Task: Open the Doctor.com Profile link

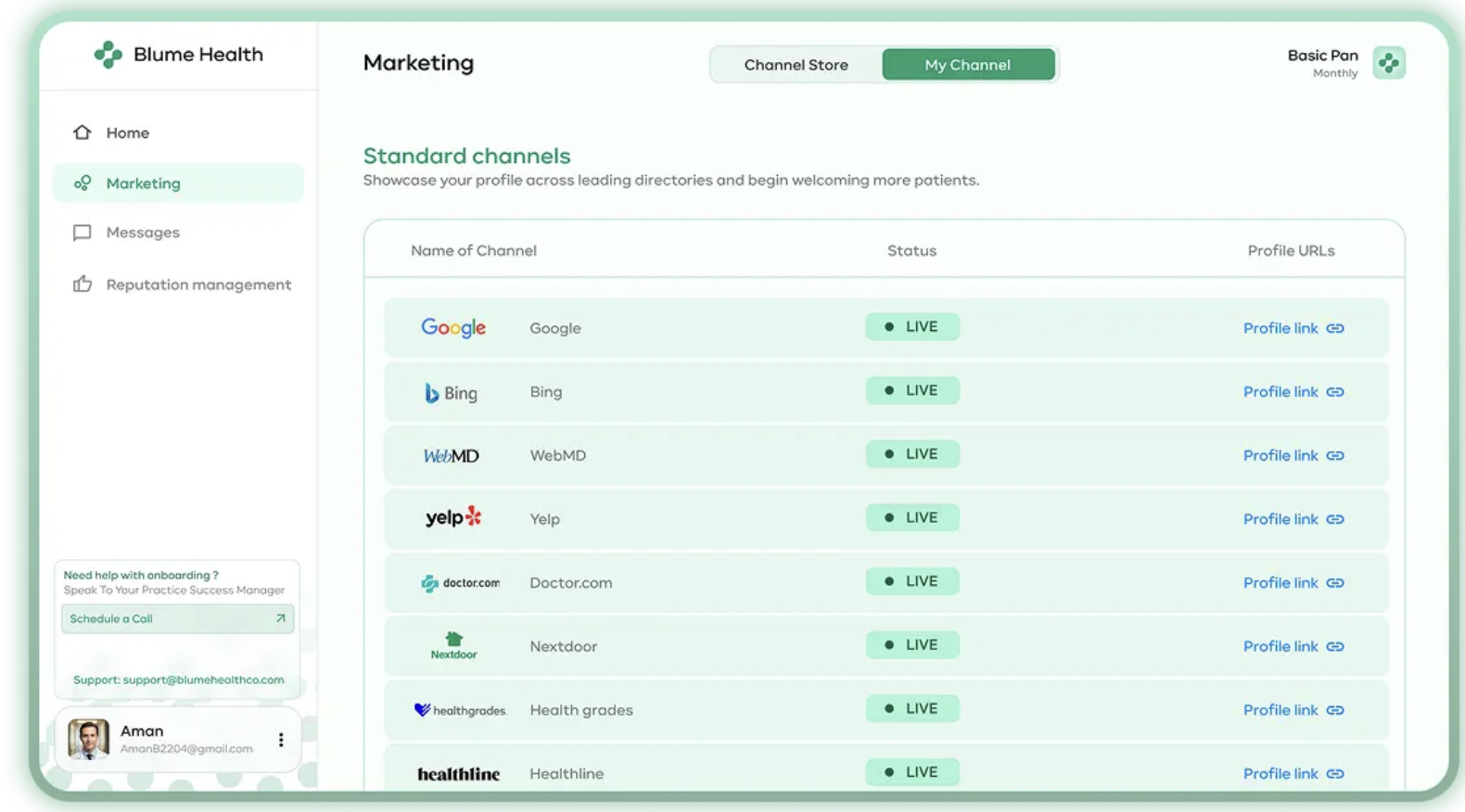Action: (x=1293, y=583)
